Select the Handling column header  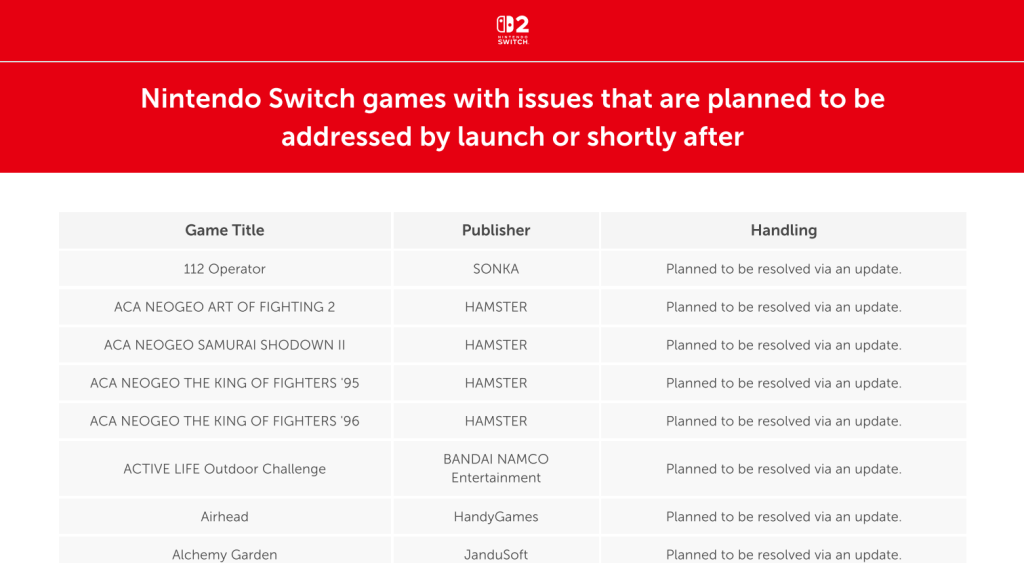point(784,230)
